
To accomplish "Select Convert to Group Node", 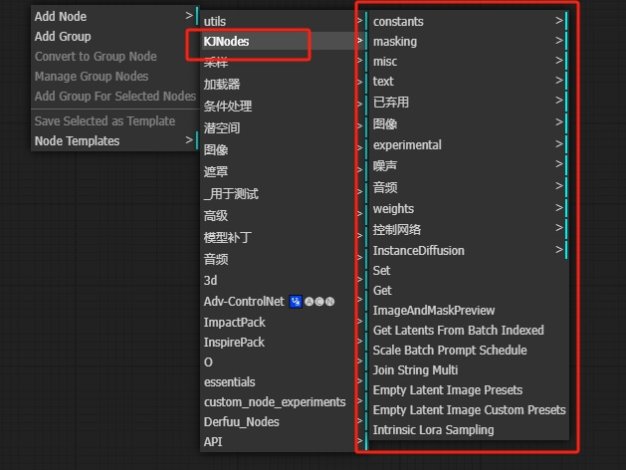I will point(115,56).
